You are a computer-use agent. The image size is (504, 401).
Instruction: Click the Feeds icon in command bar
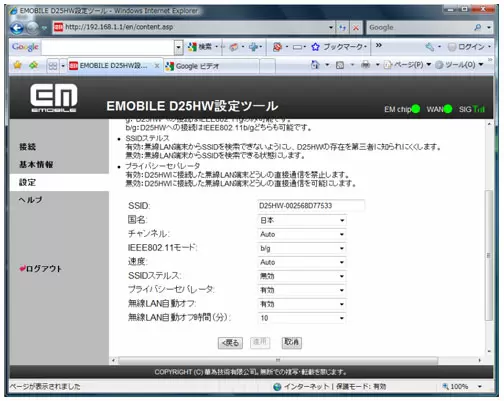click(x=340, y=65)
